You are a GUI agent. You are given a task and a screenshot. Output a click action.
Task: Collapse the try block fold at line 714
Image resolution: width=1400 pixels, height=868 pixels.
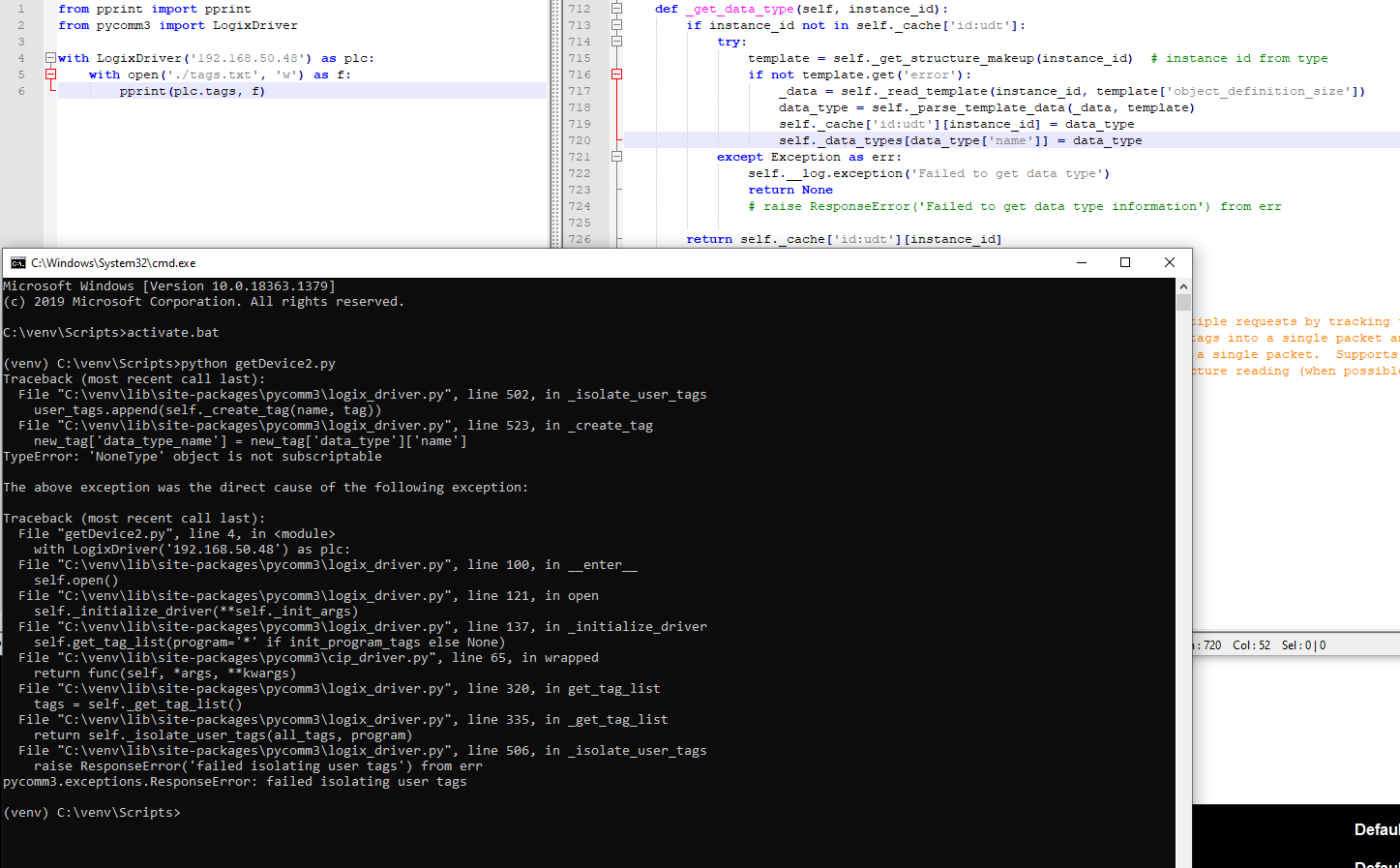(616, 41)
